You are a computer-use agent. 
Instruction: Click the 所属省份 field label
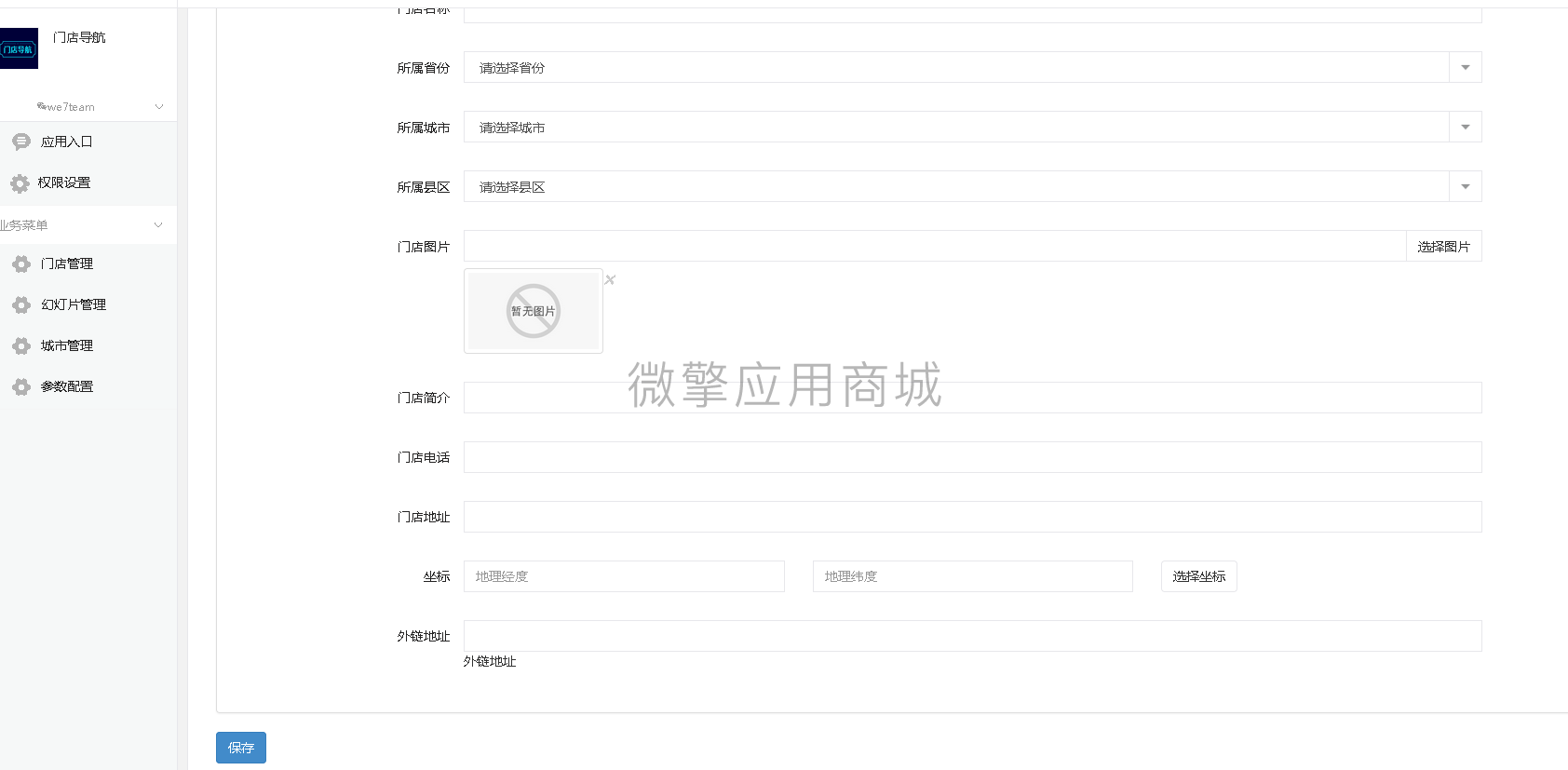tap(424, 67)
